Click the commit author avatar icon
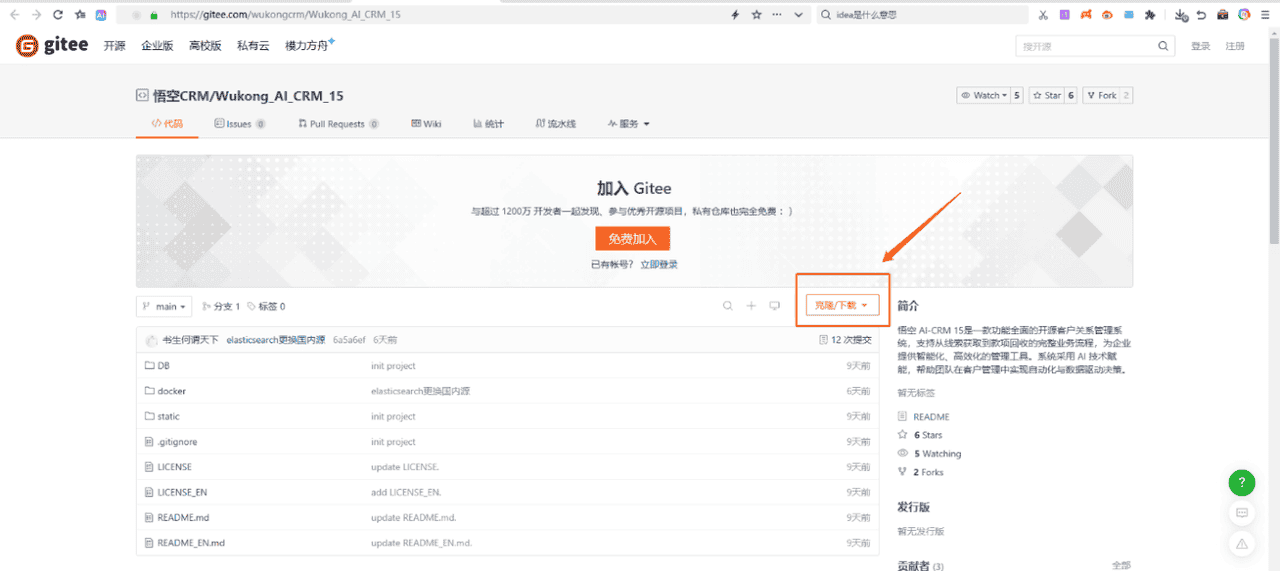 point(151,340)
